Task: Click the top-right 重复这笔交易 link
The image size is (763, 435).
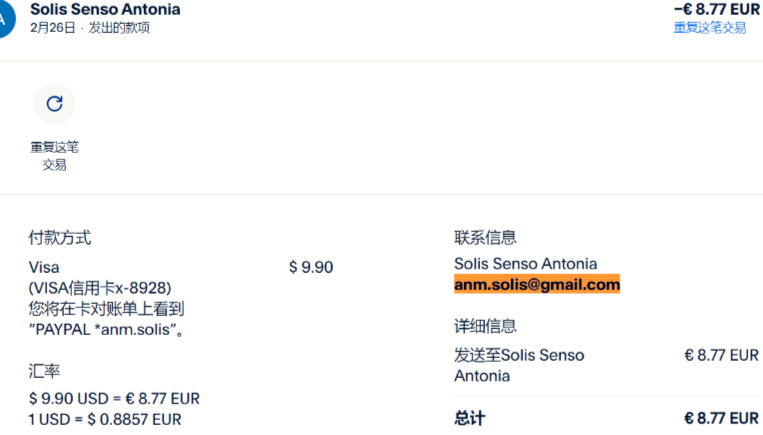Action: pos(709,28)
